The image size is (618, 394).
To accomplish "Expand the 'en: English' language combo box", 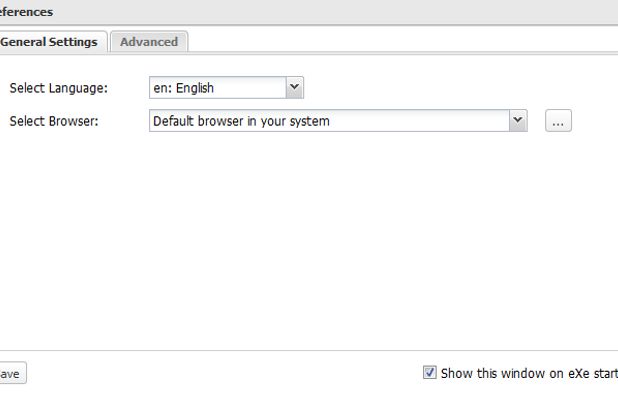I will (x=226, y=87).
